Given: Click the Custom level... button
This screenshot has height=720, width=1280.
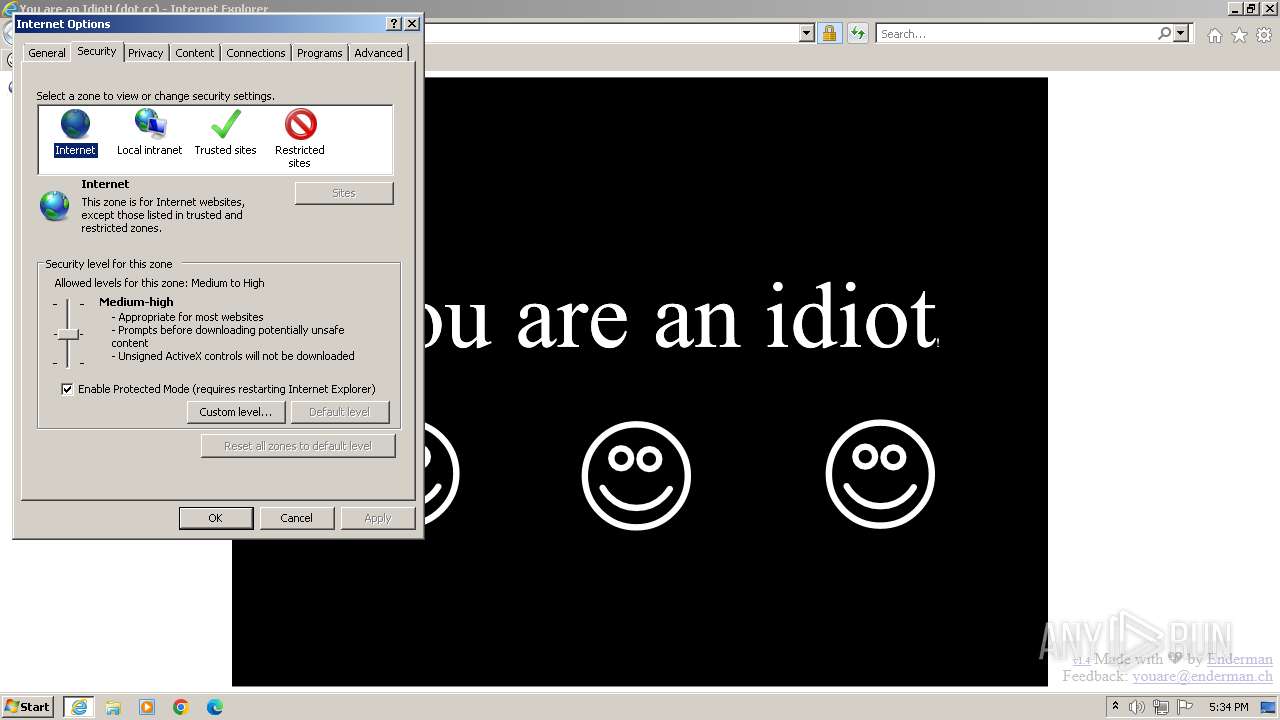Looking at the screenshot, I should (236, 412).
